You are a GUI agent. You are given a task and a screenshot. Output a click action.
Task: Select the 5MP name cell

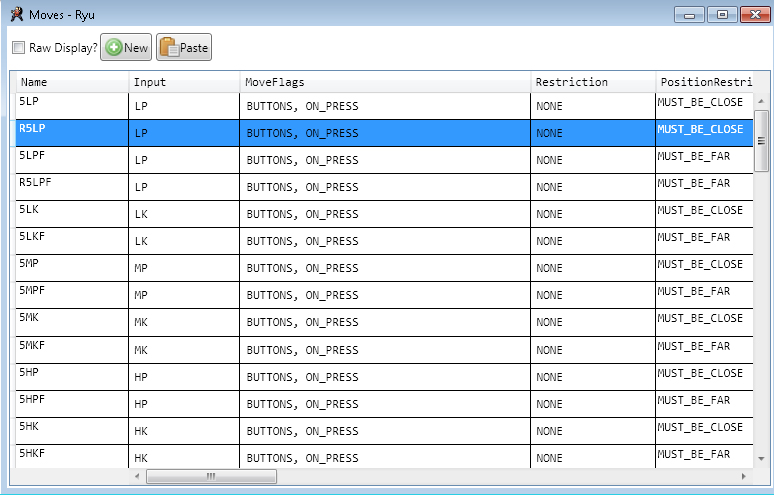(x=72, y=268)
